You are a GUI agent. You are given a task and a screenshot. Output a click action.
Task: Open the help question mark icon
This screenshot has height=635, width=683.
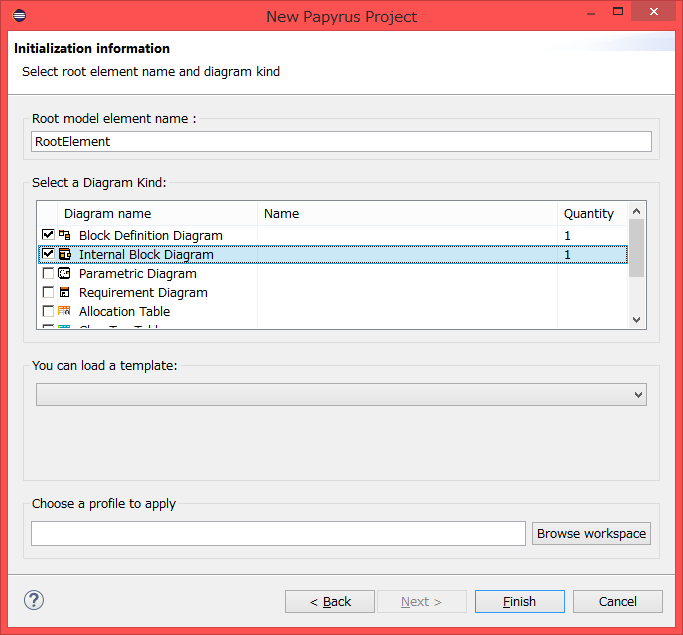(34, 600)
